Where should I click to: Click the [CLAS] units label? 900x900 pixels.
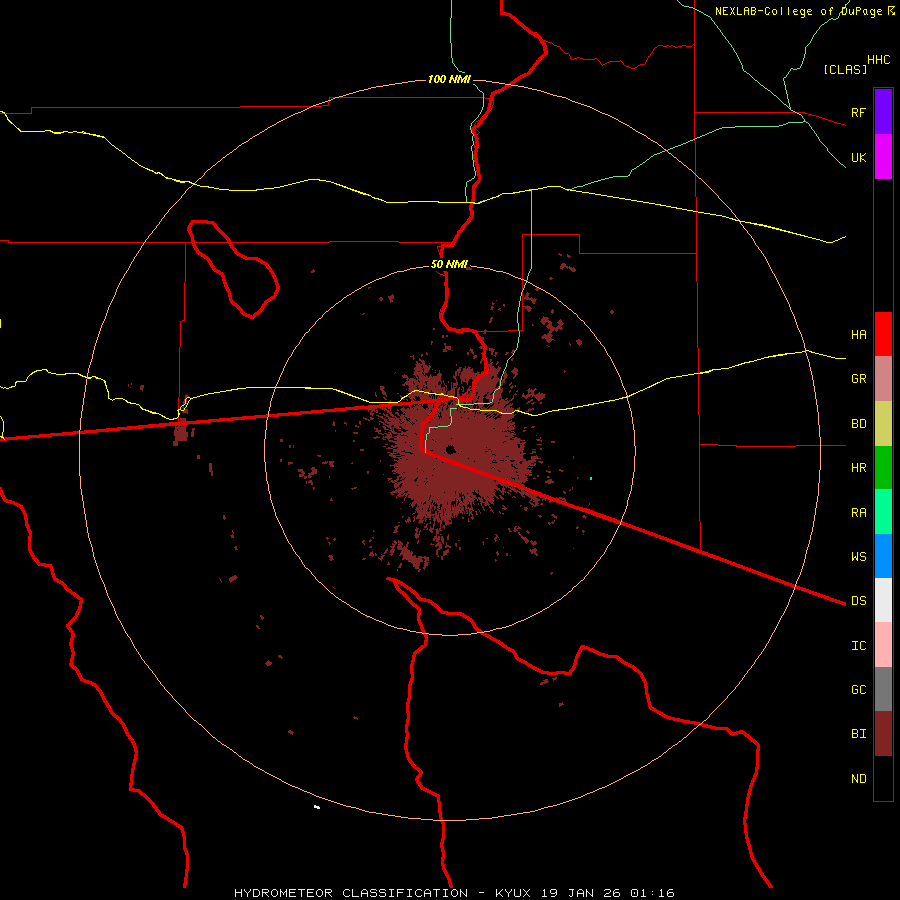click(x=845, y=69)
